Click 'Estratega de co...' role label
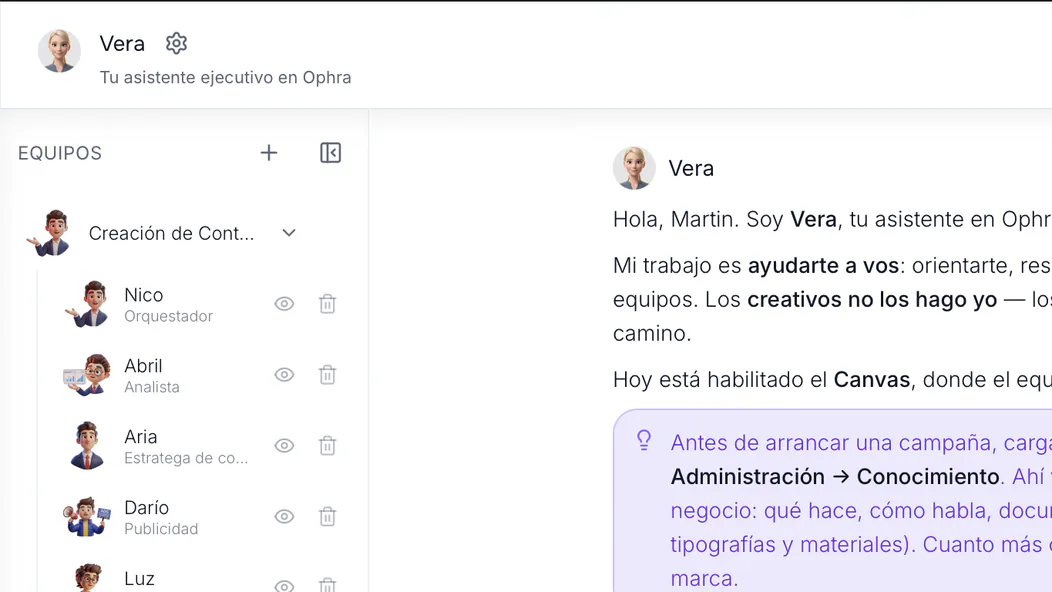The image size is (1052, 592). 186,458
